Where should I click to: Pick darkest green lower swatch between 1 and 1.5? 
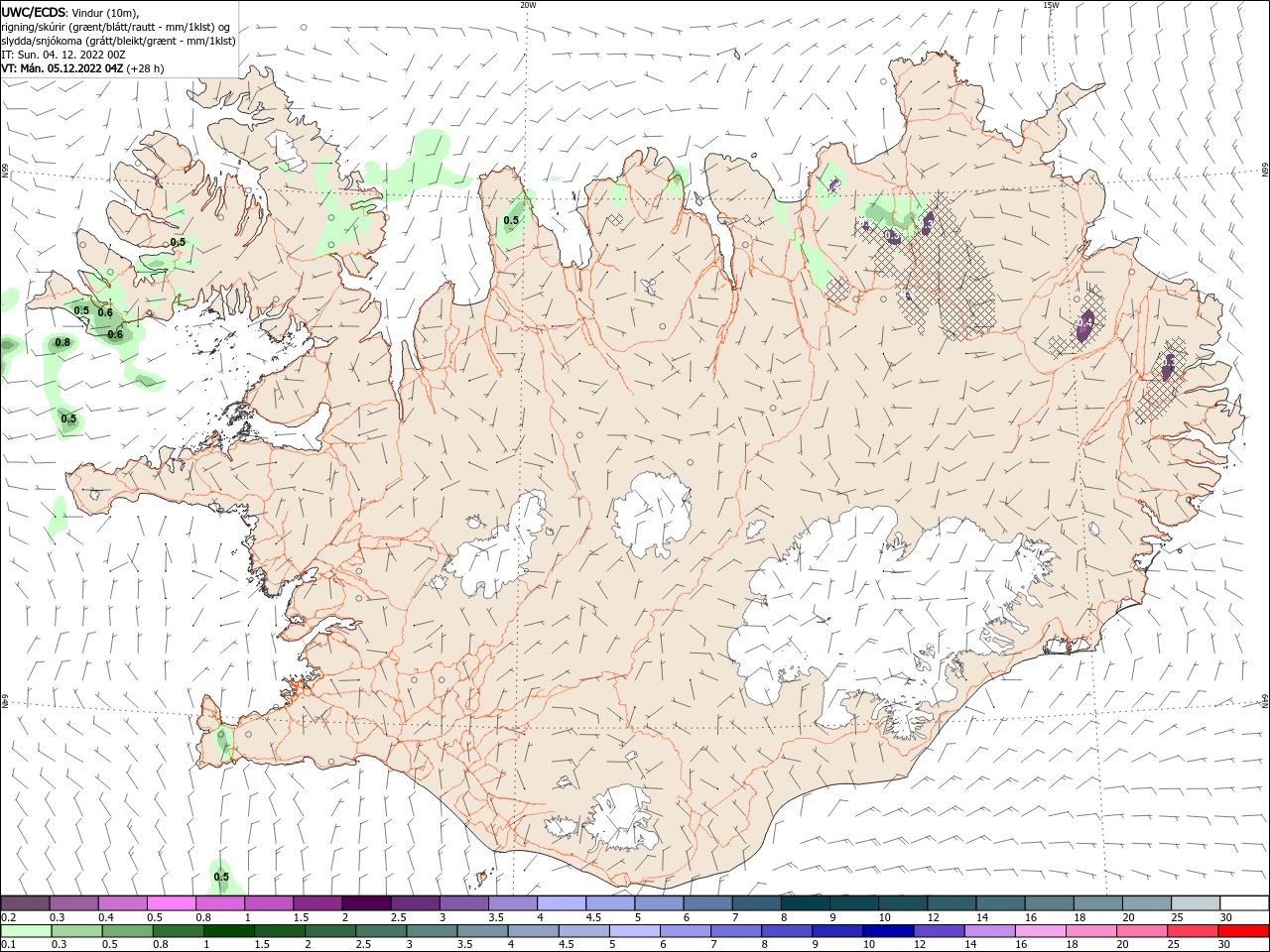click(x=229, y=931)
